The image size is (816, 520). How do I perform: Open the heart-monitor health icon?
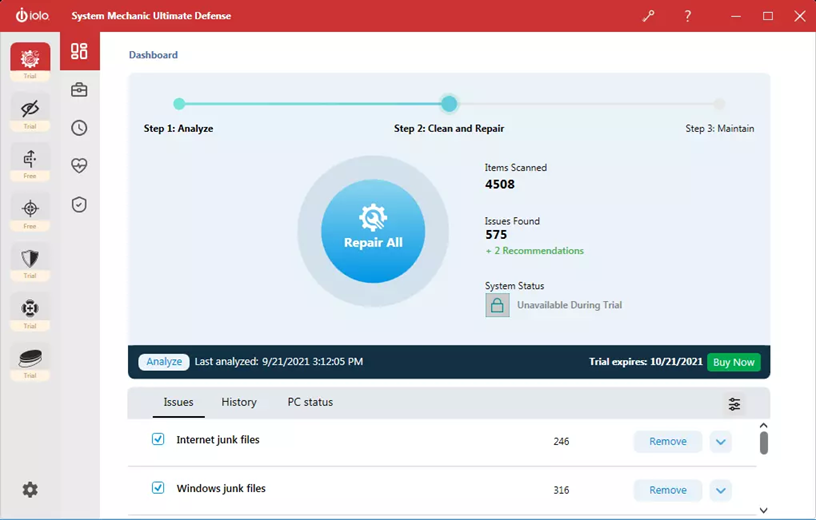[79, 166]
